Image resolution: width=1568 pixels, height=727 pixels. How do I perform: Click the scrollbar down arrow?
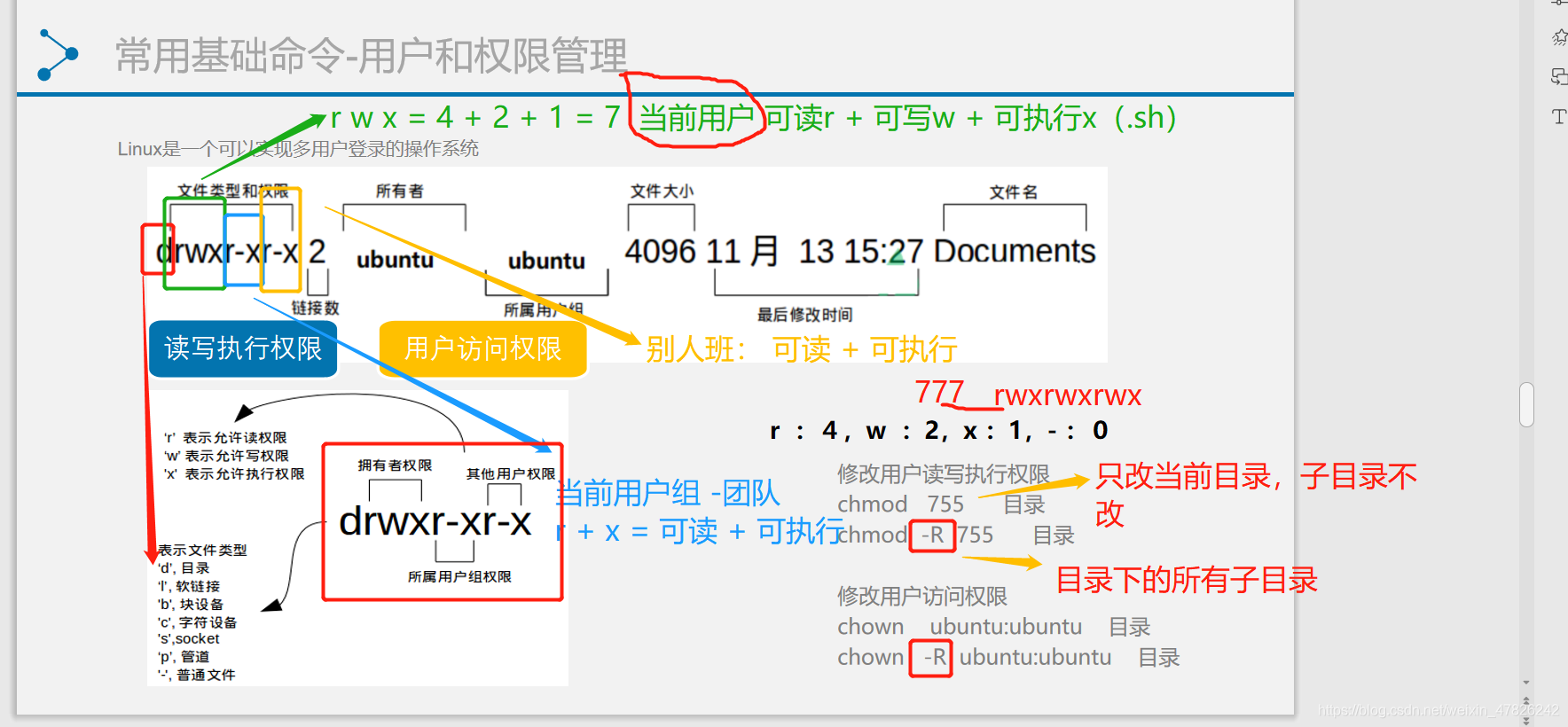pos(1526,683)
